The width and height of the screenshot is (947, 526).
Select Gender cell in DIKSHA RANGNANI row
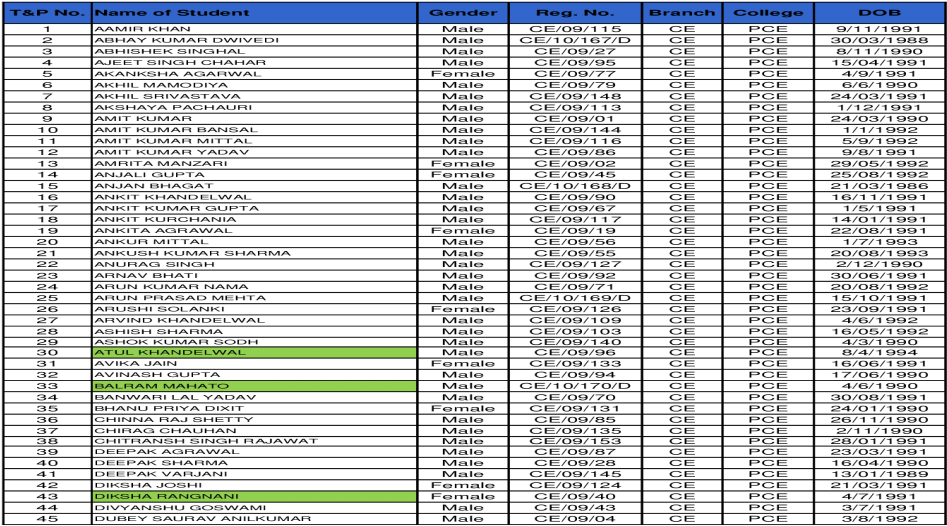click(463, 497)
